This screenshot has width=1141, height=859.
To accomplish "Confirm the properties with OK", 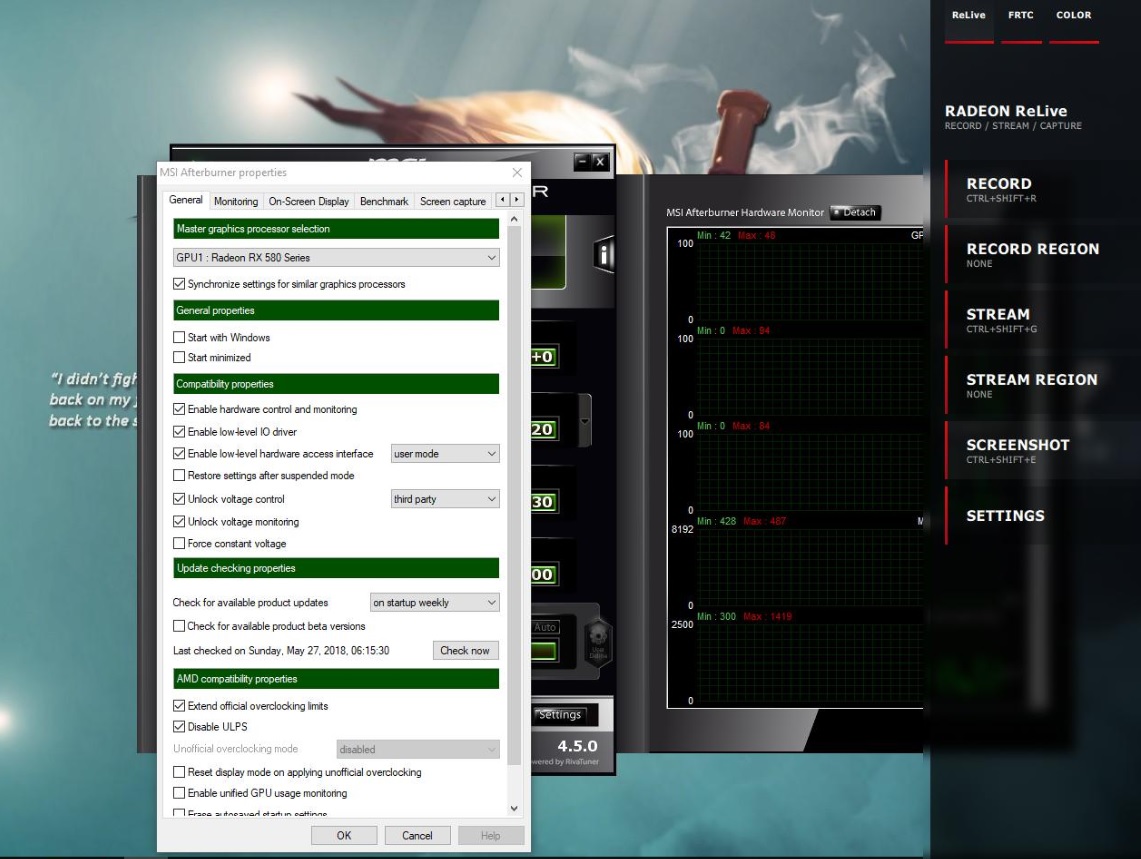I will click(344, 836).
